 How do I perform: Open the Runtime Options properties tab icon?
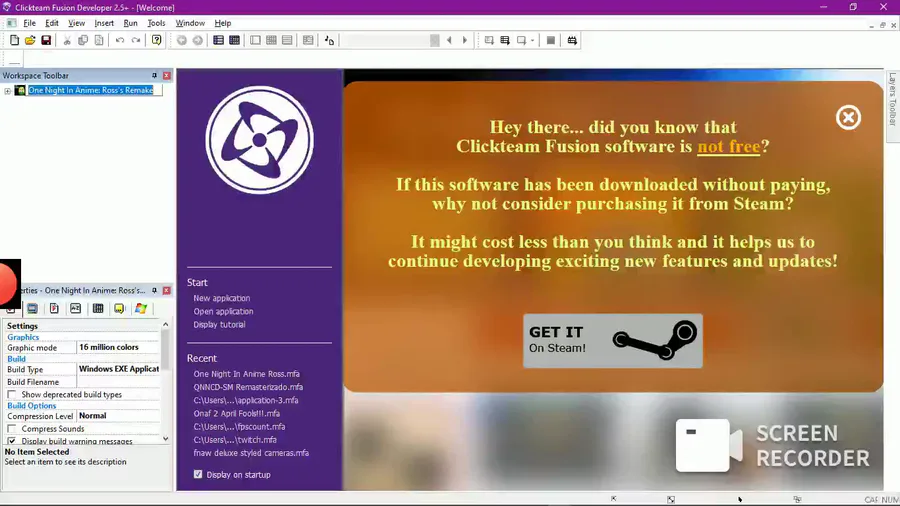(x=54, y=309)
